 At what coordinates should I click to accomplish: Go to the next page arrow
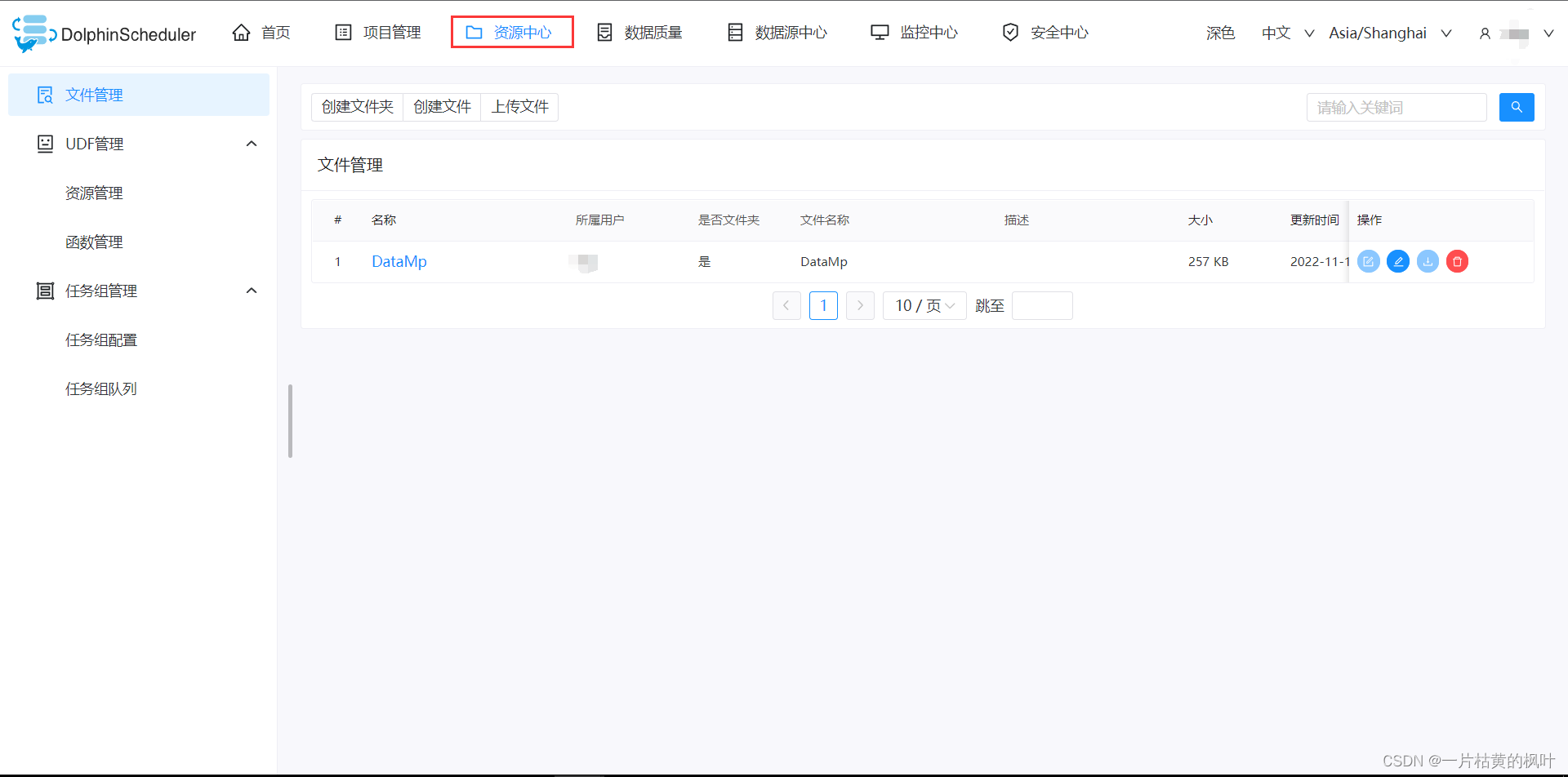pyautogui.click(x=860, y=305)
